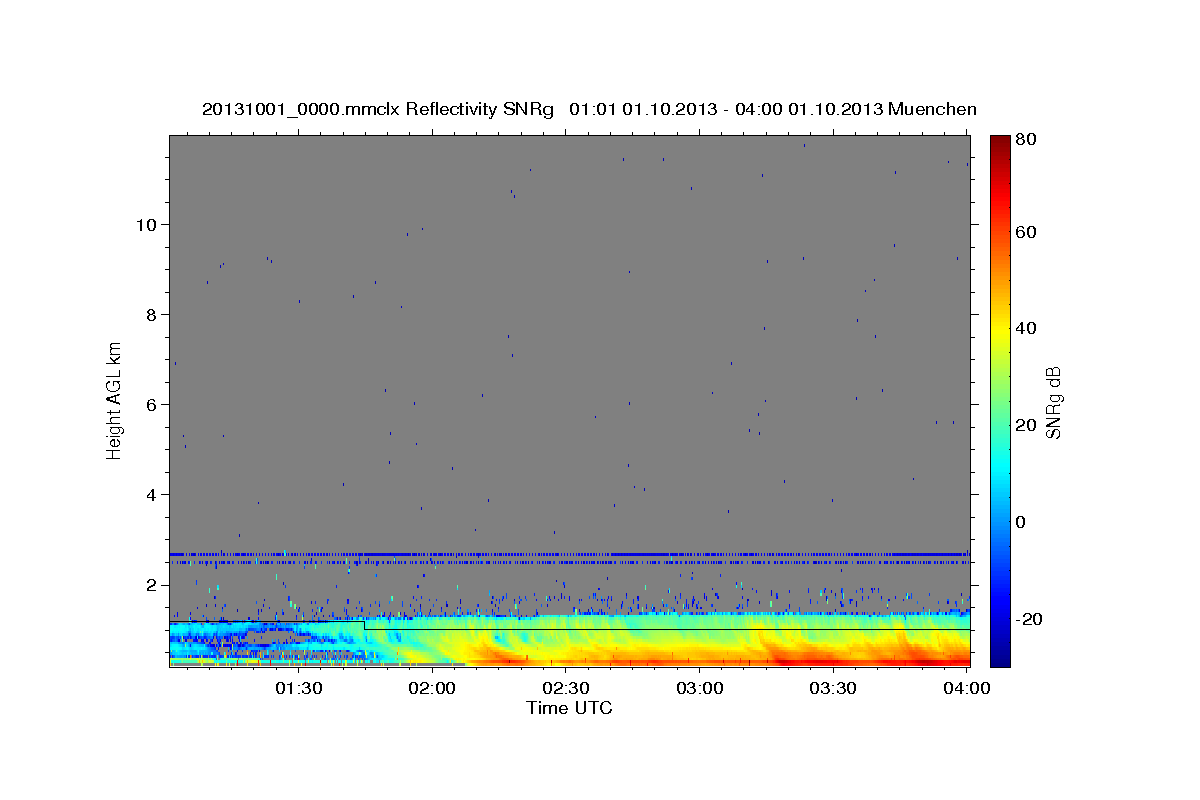Click the colorbar value -20
This screenshot has height=800, width=1200.
pos(1031,620)
